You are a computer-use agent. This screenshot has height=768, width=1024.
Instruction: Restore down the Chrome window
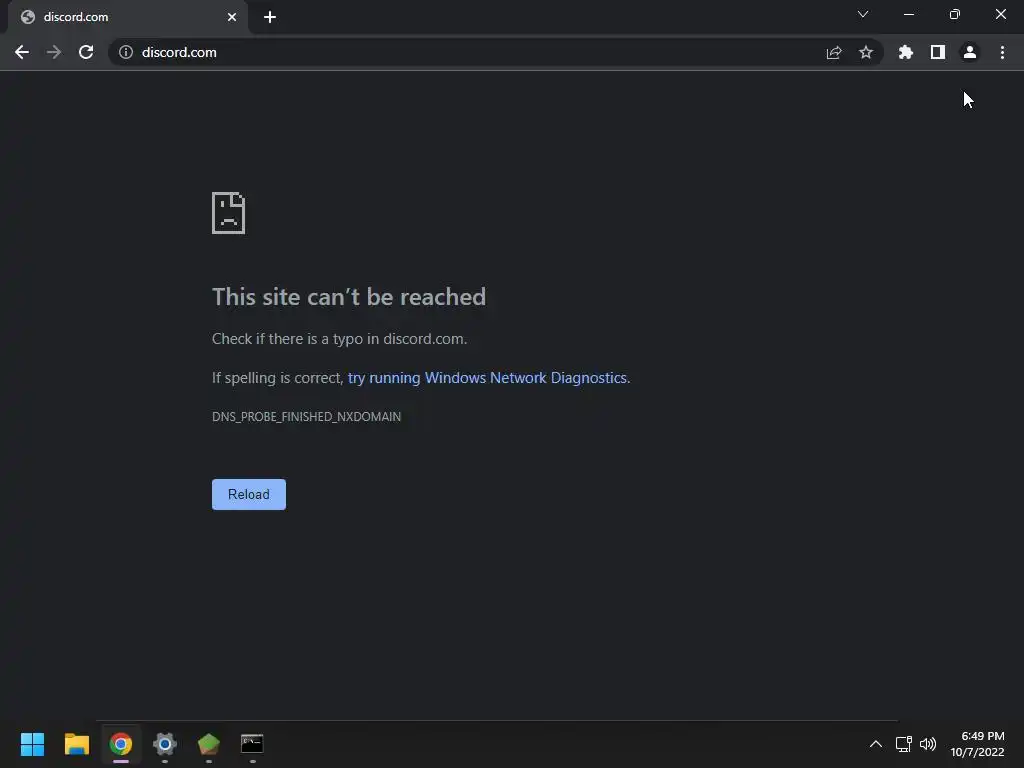coord(955,14)
